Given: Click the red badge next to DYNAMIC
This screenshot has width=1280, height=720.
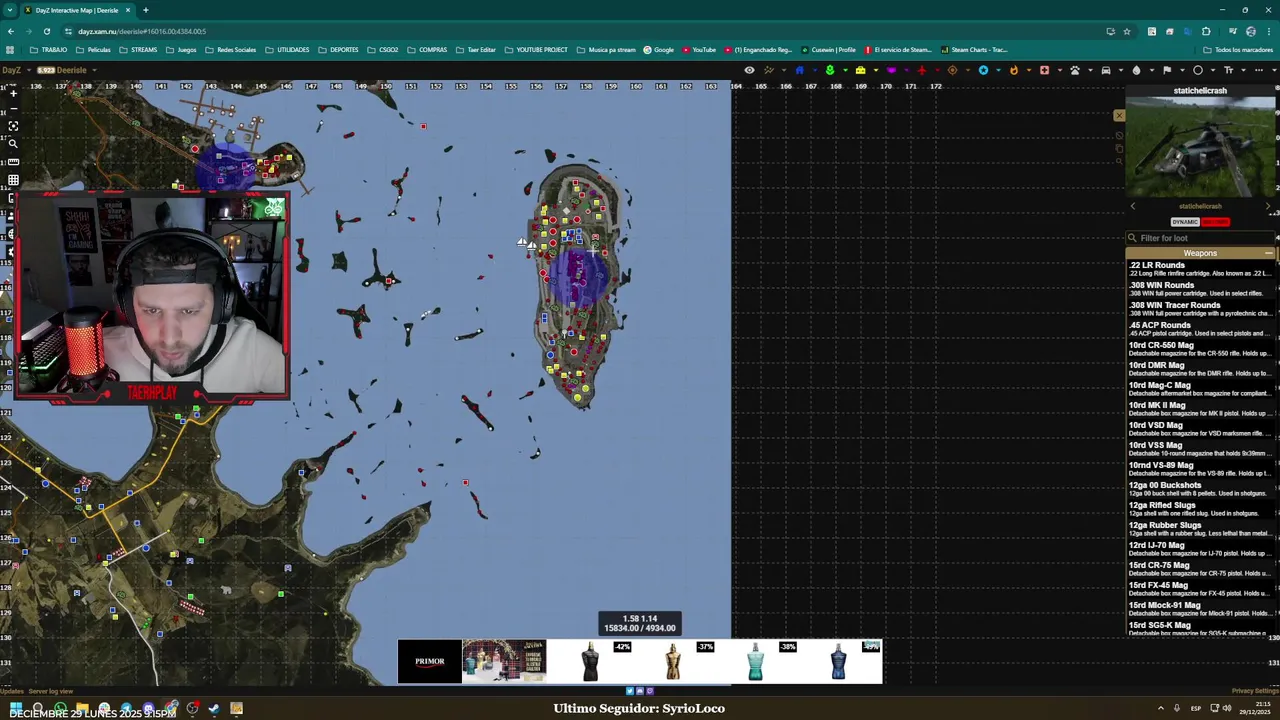Looking at the screenshot, I should click(1216, 222).
